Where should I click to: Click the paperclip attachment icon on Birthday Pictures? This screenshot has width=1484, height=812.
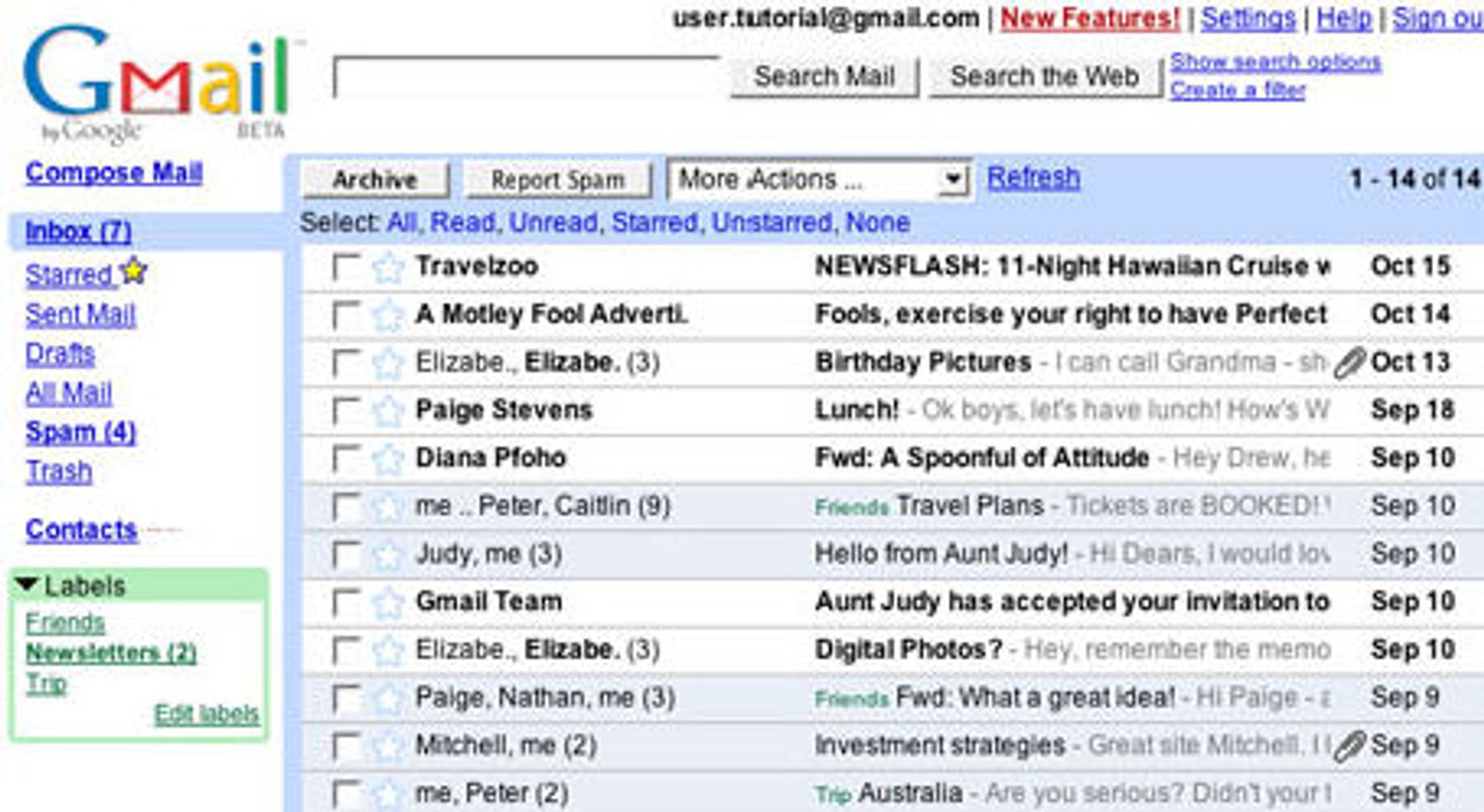click(1349, 363)
